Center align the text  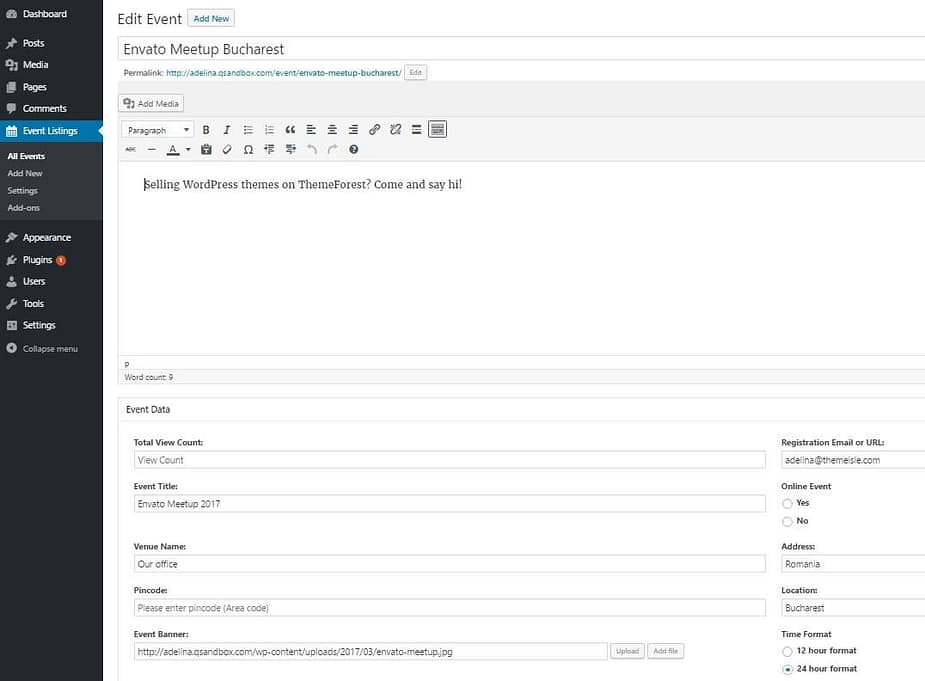point(332,129)
